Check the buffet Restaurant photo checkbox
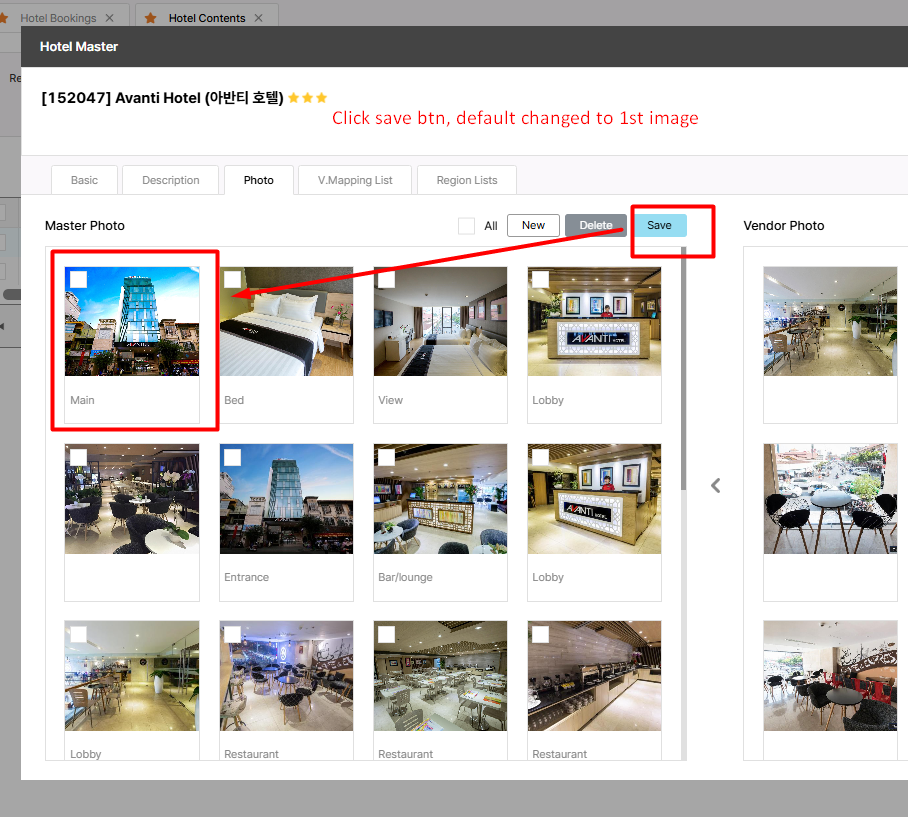This screenshot has width=908, height=817. (x=540, y=635)
